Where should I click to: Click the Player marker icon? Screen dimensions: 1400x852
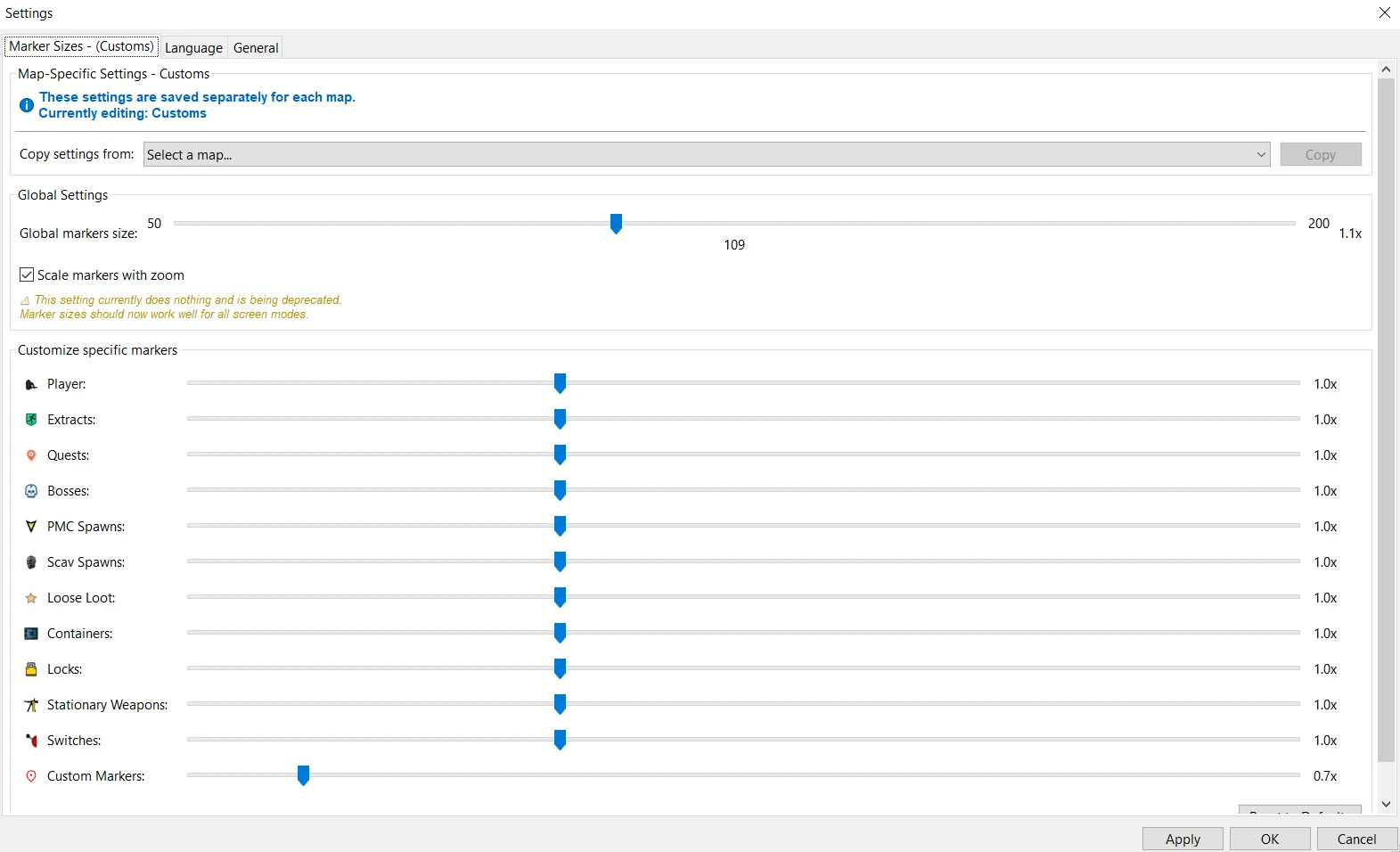[x=31, y=384]
